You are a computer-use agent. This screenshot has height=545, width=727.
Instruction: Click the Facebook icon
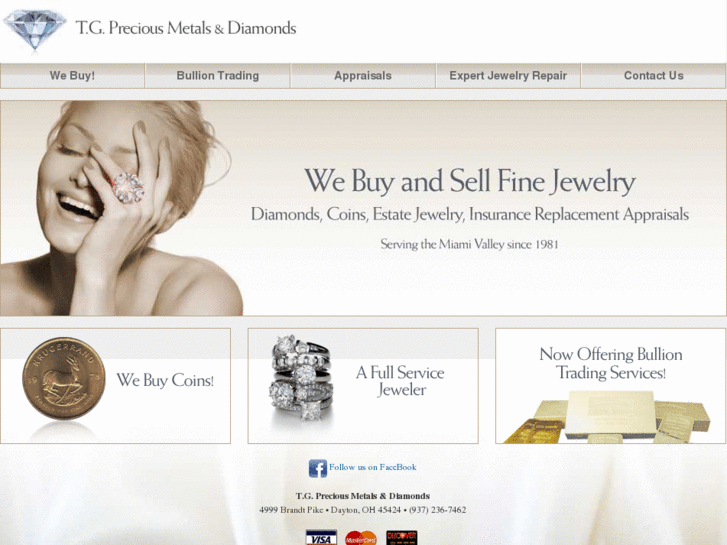(318, 468)
